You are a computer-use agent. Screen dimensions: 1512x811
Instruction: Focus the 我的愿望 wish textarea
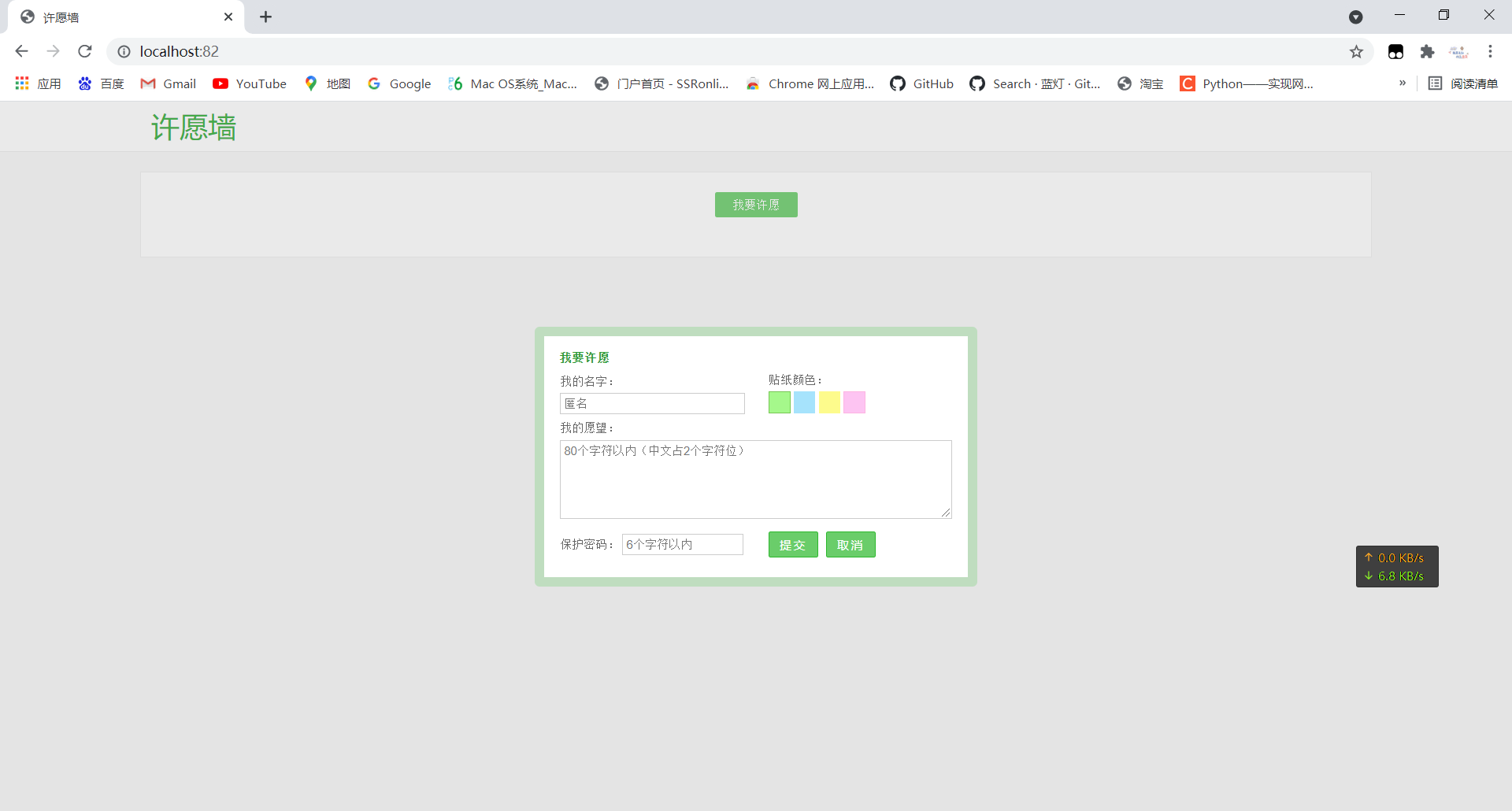click(756, 480)
